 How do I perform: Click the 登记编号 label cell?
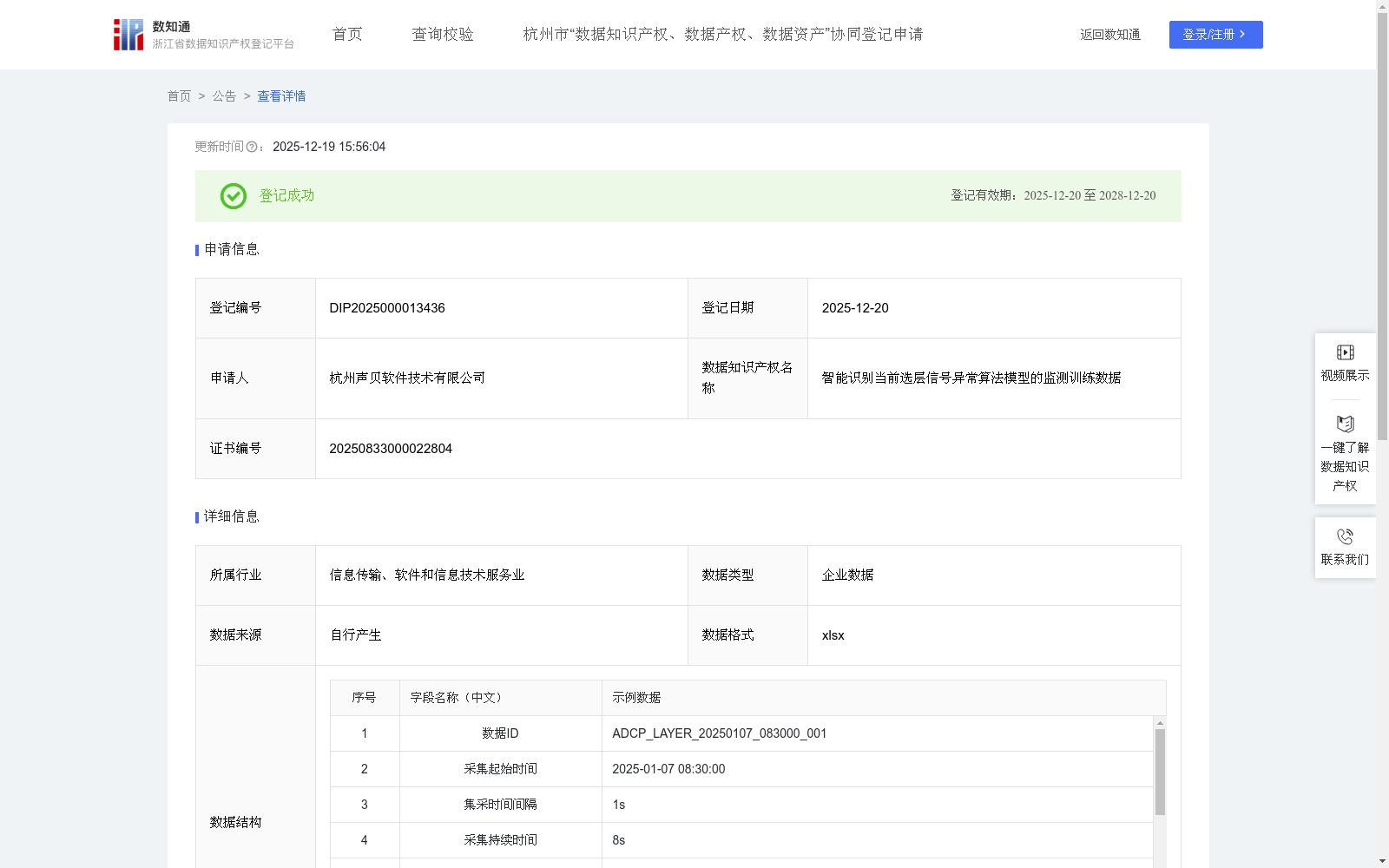point(255,308)
